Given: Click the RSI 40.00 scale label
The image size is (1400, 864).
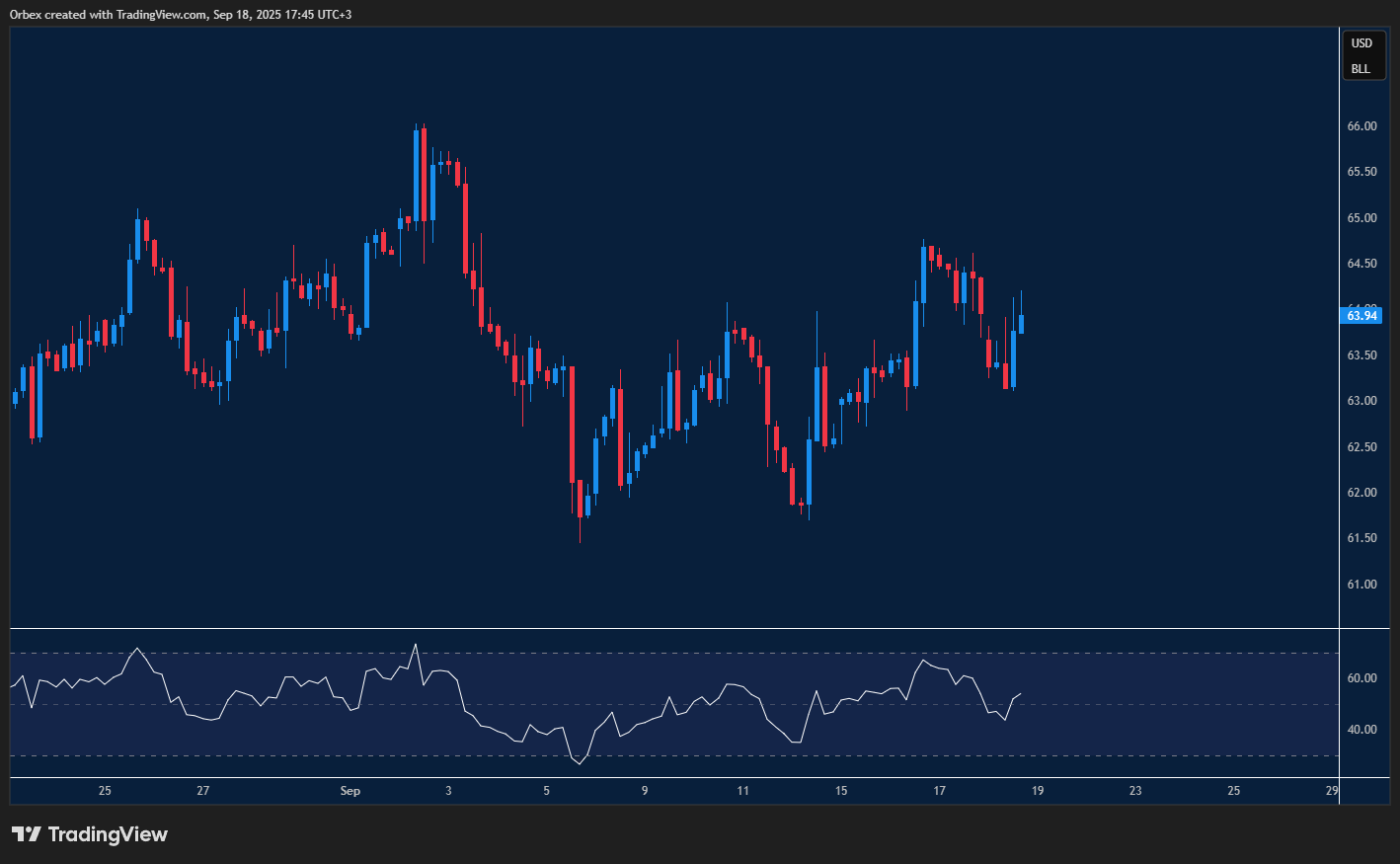Looking at the screenshot, I should (1361, 730).
